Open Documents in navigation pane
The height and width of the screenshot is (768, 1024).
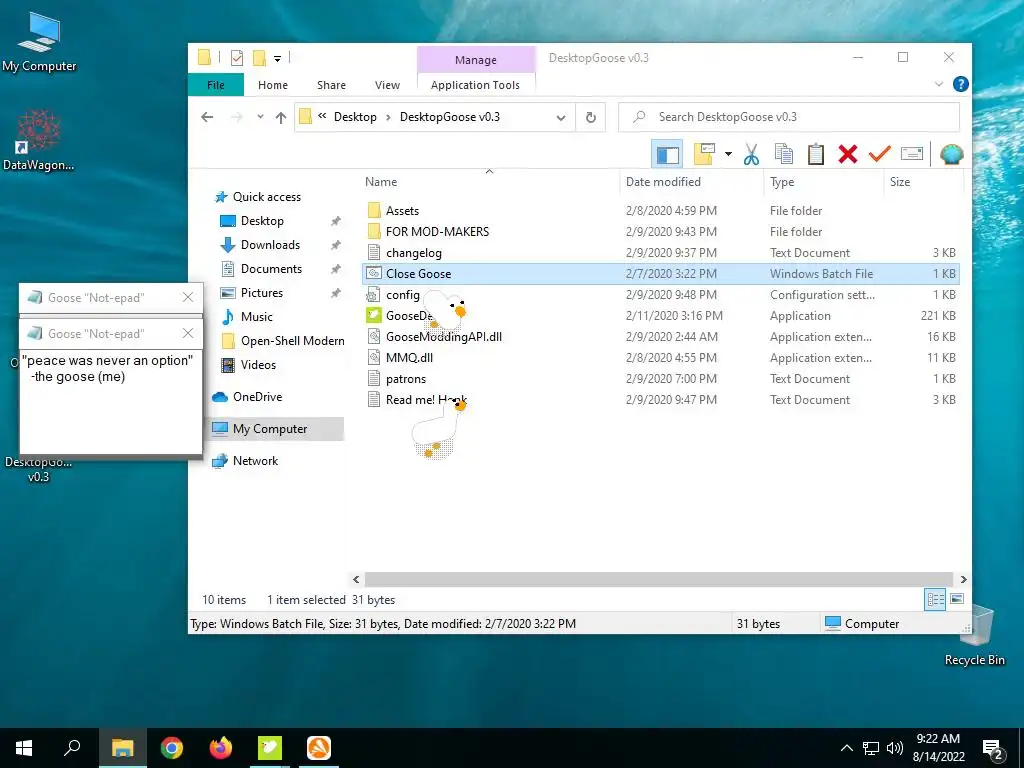[271, 269]
